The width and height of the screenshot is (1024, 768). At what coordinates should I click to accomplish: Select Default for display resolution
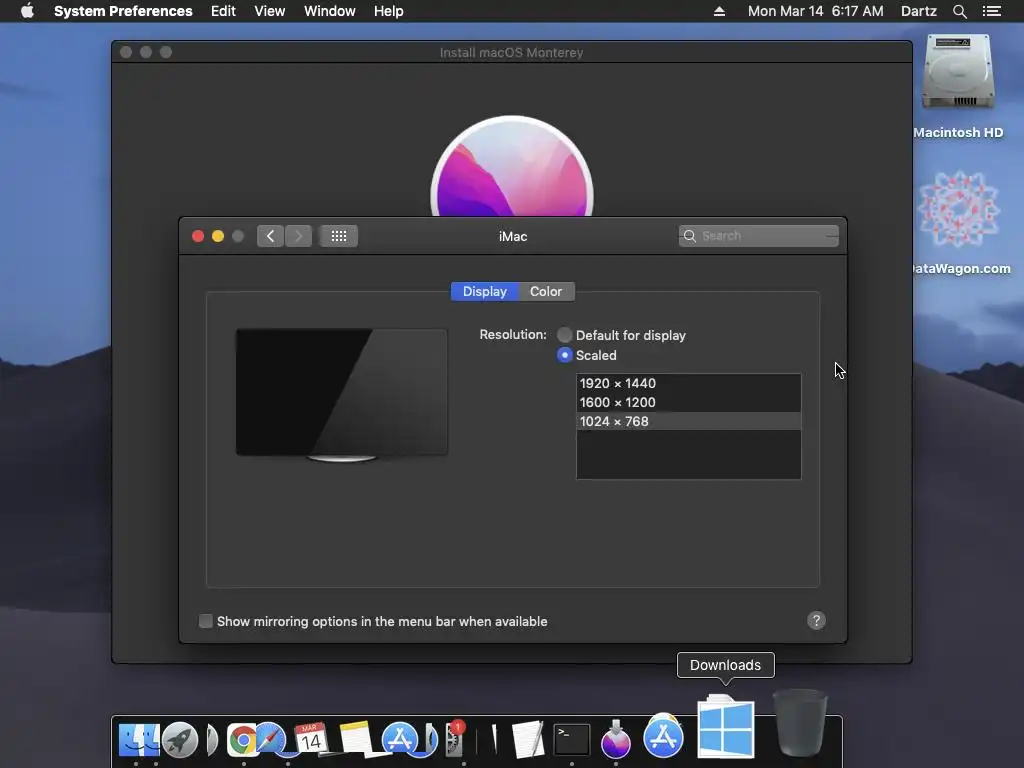point(565,335)
